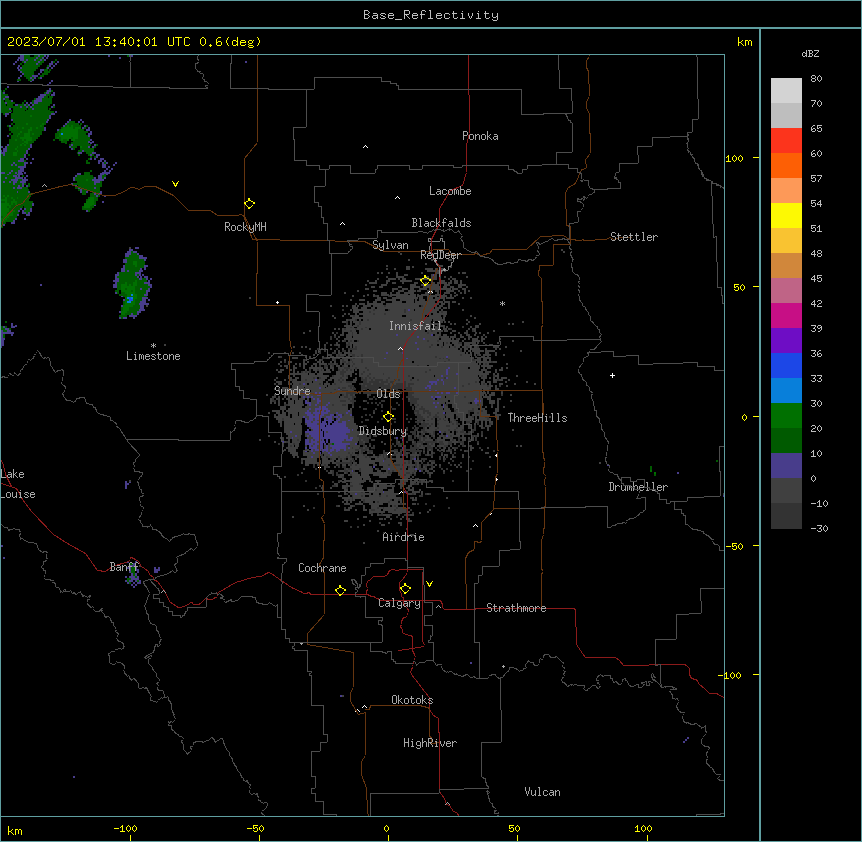Screen dimensions: 862x842
Task: Click the Base_Reflectivity title
Action: pos(431,15)
